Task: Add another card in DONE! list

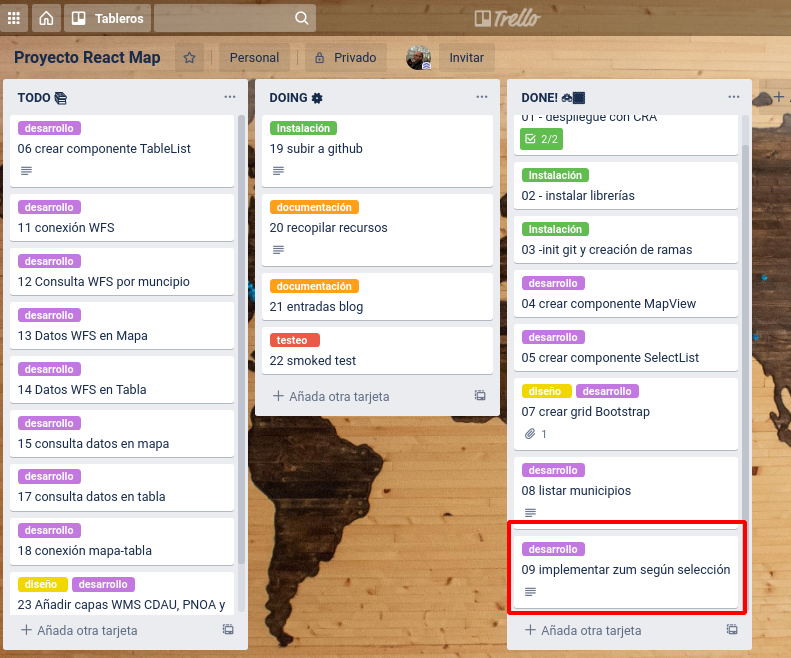Action: [584, 630]
